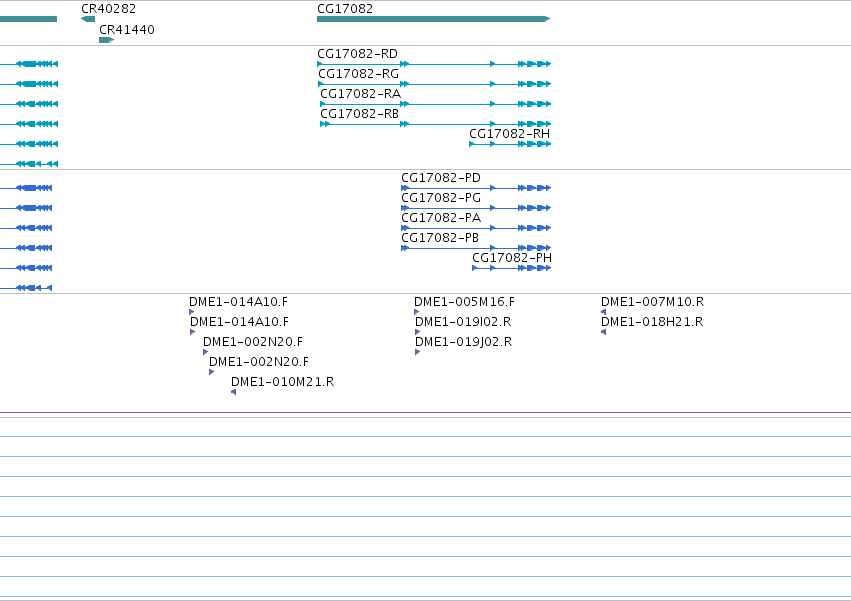Select the CG17082-RG transcript label
This screenshot has width=851, height=601.
(358, 74)
